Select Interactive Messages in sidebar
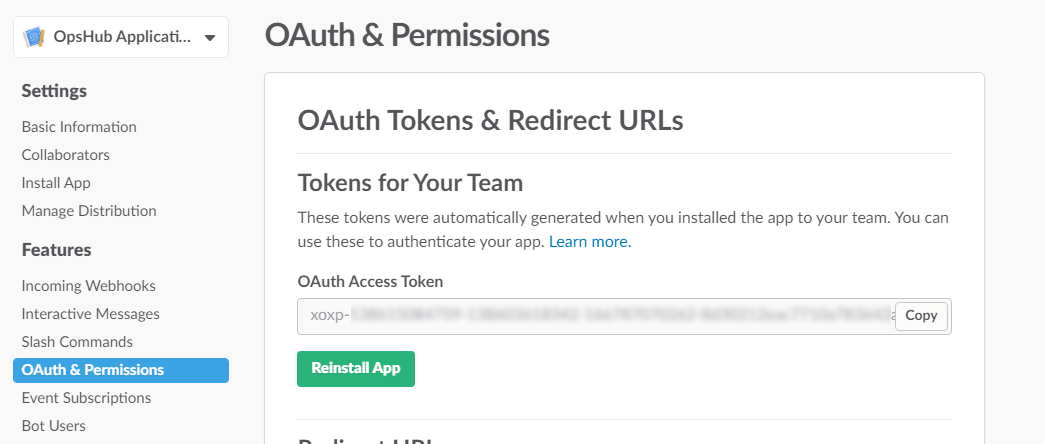 91,314
